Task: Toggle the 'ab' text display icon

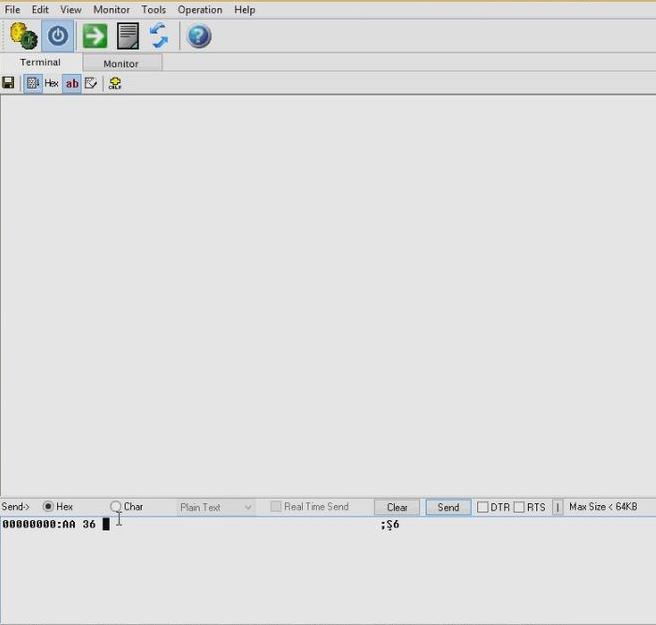Action: [x=72, y=83]
